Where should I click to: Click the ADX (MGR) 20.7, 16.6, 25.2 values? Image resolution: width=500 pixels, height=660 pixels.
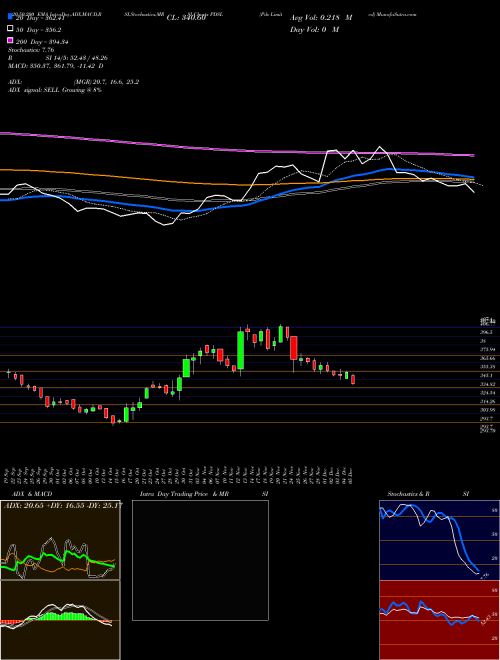click(x=73, y=82)
